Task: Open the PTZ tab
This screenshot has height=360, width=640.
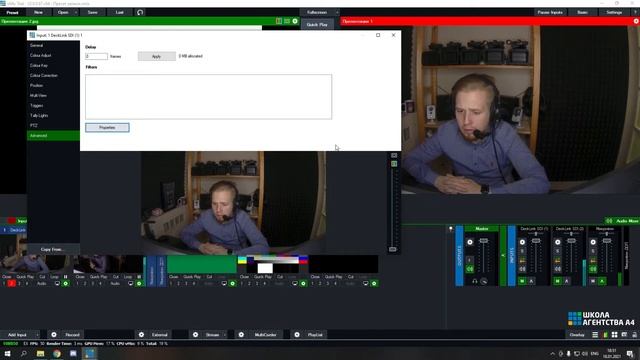Action: pyautogui.click(x=53, y=125)
